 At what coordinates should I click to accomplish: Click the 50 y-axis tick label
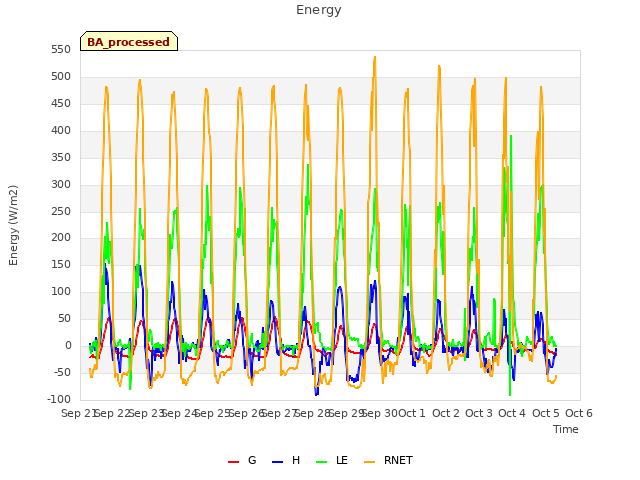[64, 318]
